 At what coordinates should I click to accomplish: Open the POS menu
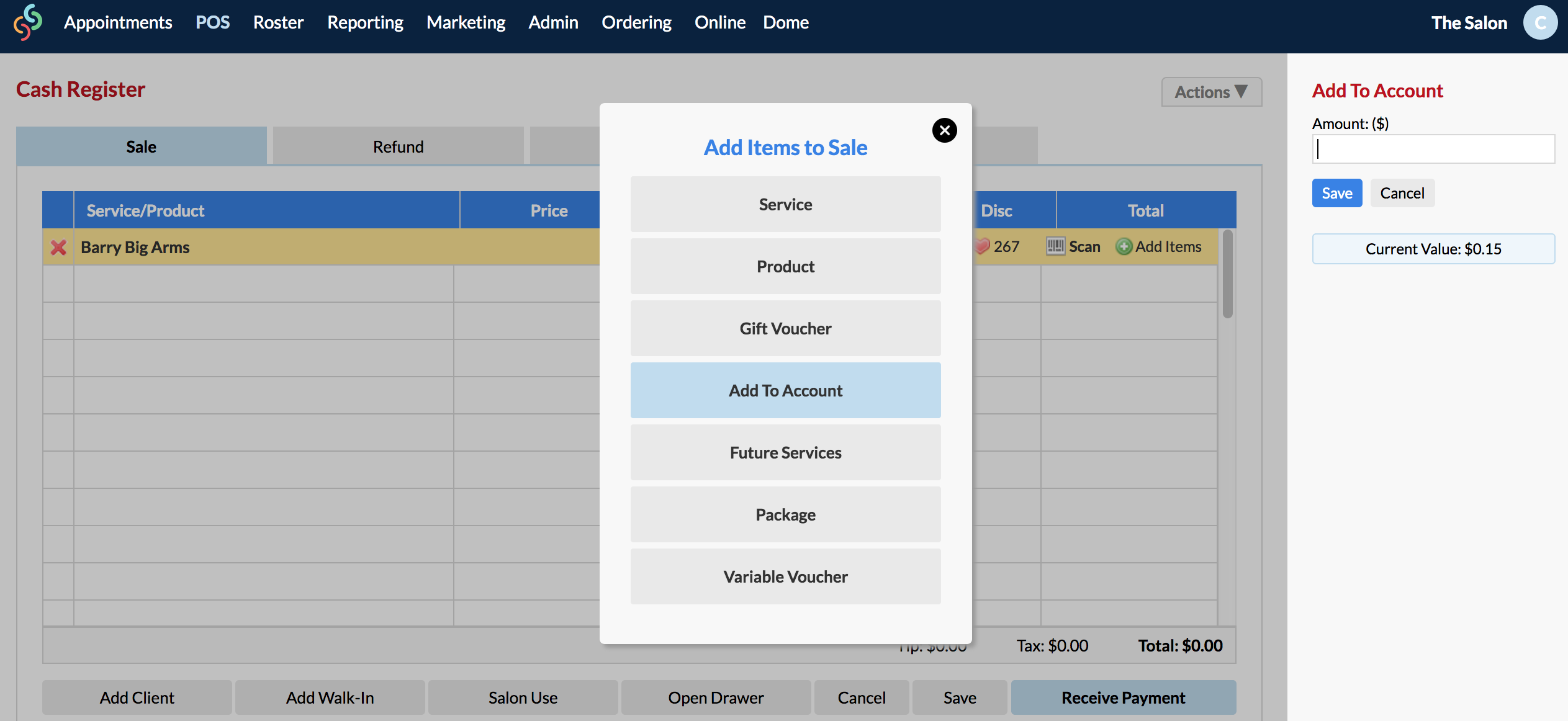pos(212,22)
